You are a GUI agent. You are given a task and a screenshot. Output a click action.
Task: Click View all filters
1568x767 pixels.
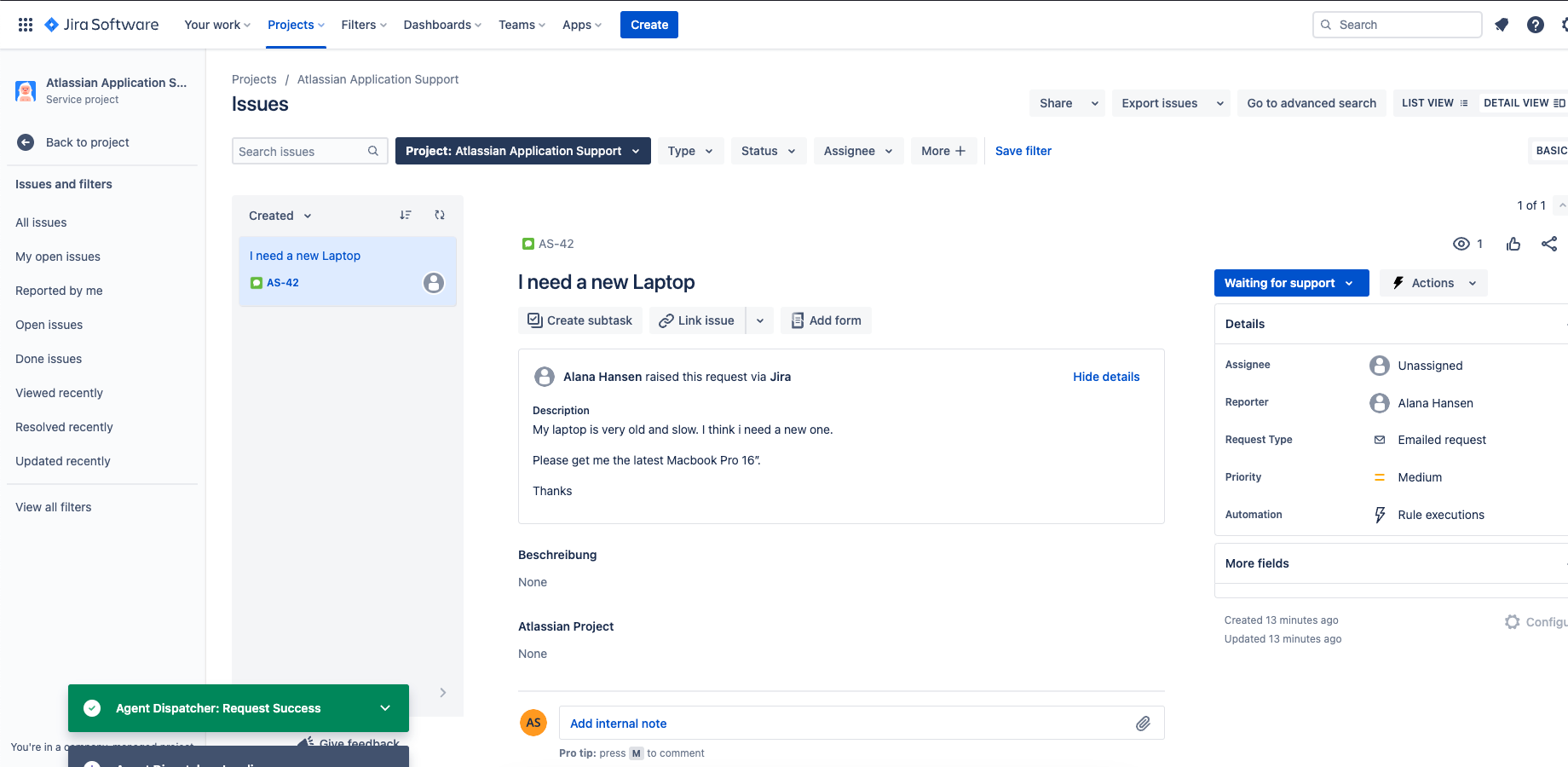[x=54, y=507]
